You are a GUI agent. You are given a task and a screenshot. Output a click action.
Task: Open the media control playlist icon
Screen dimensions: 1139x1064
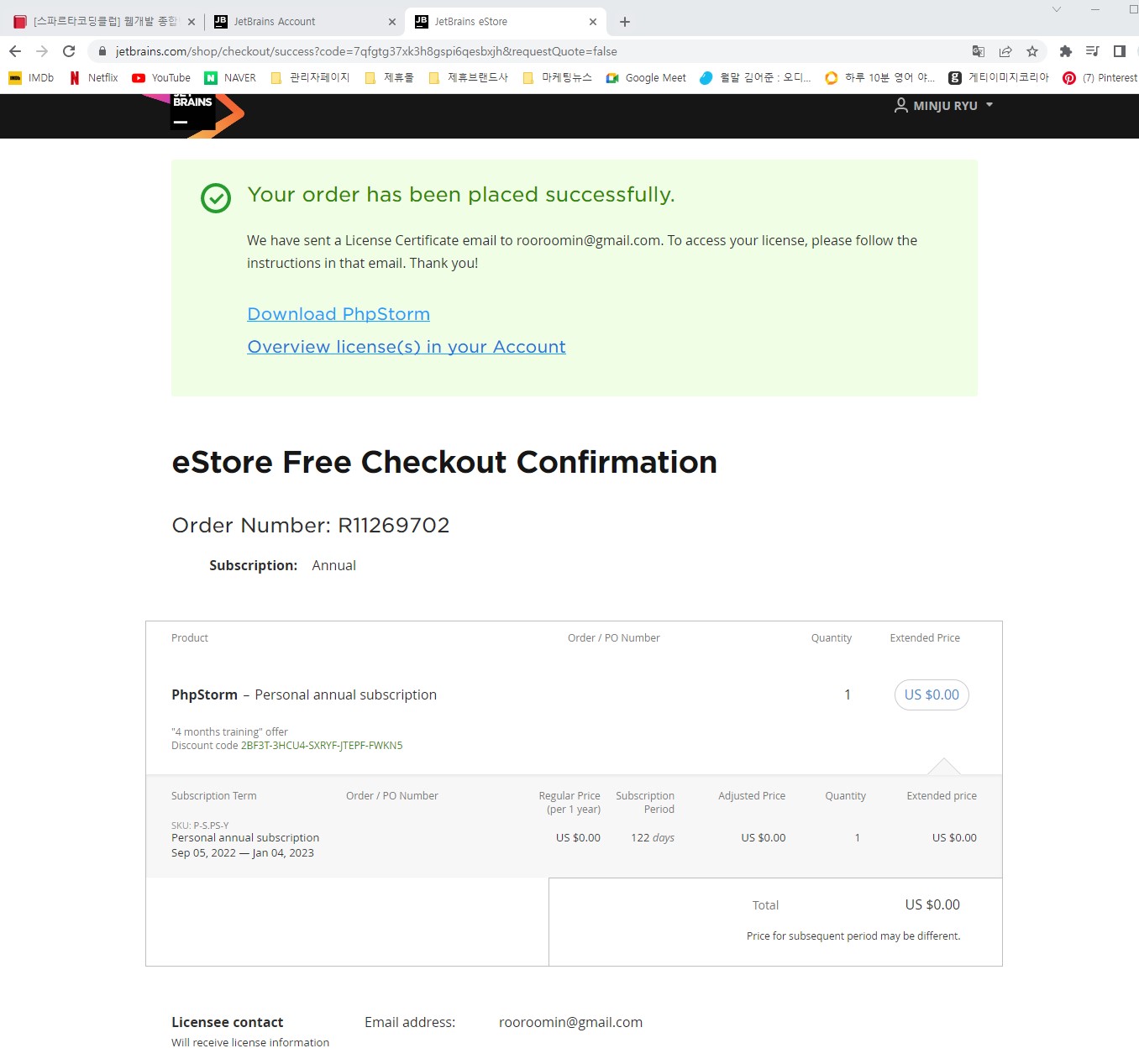[x=1093, y=51]
